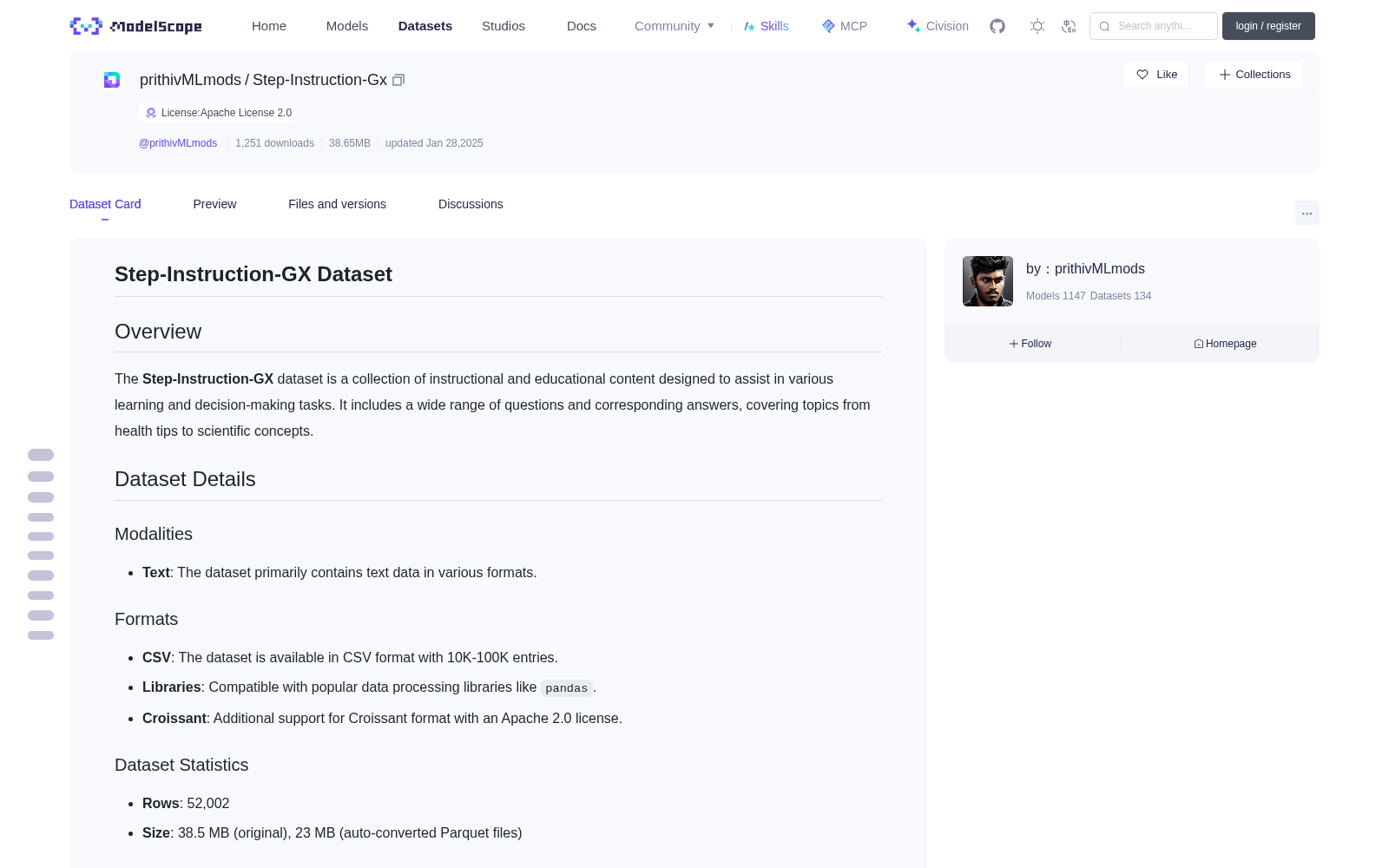
Task: Click the login / register button
Action: click(1268, 26)
